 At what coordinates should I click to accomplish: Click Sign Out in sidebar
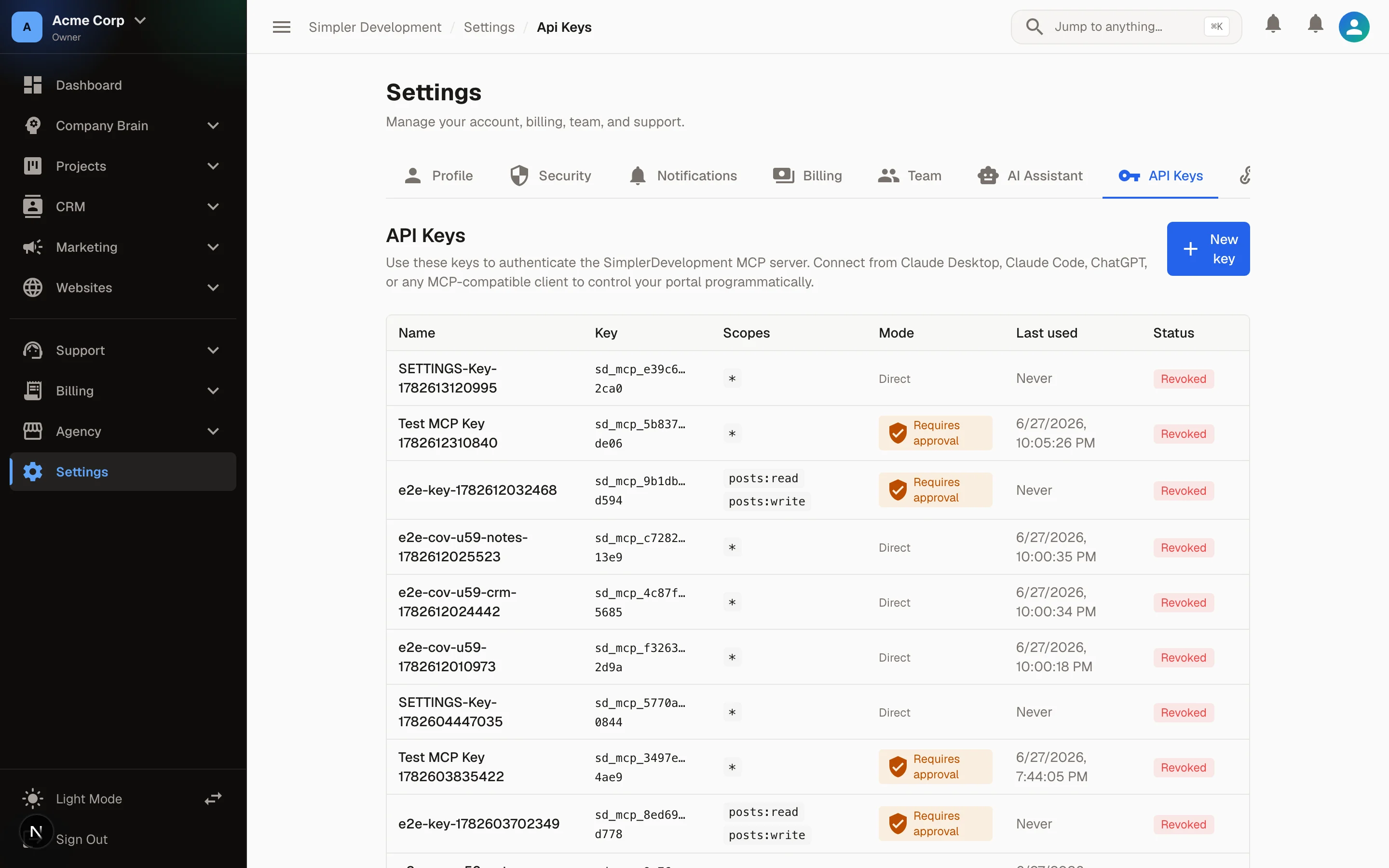[x=82, y=839]
